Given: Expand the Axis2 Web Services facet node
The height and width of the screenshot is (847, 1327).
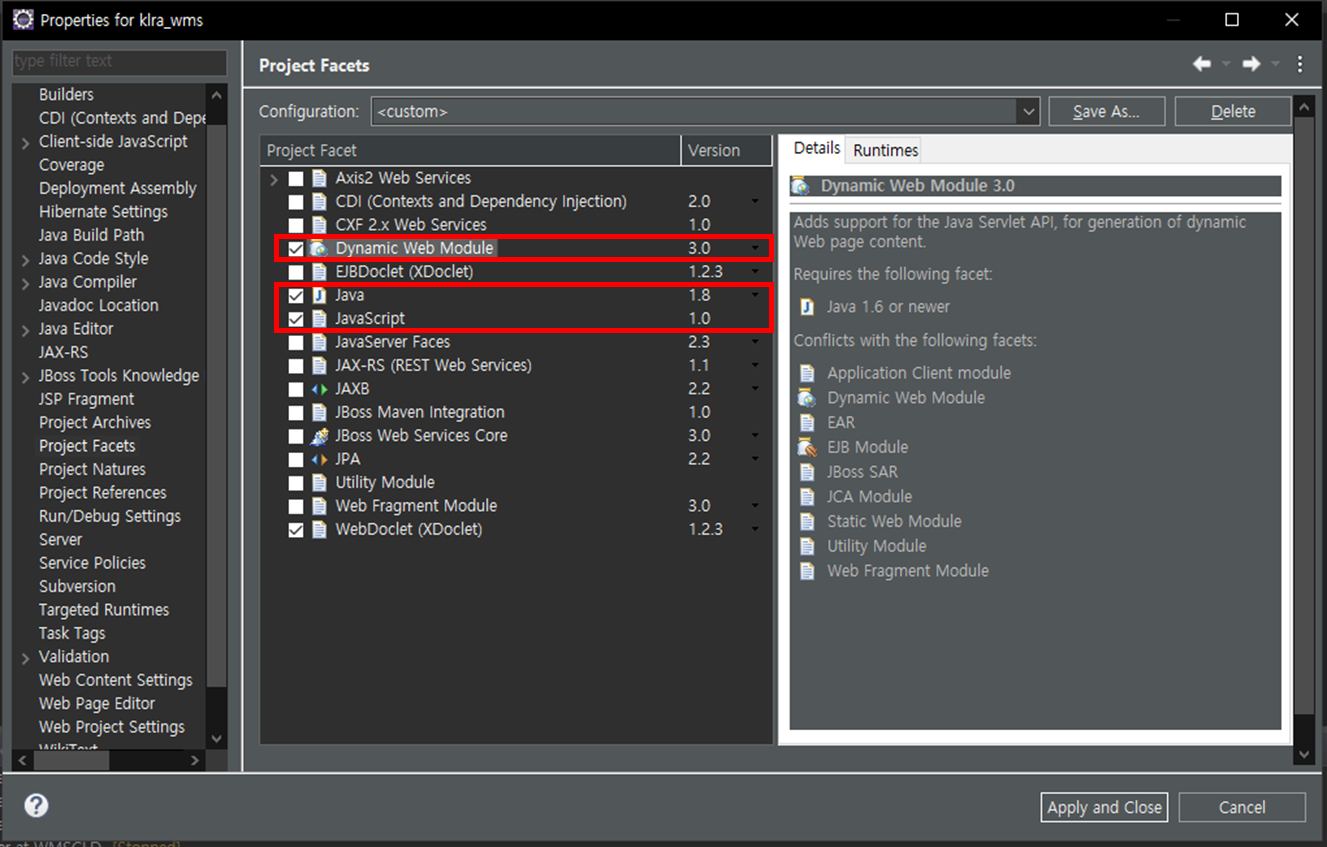Looking at the screenshot, I should [274, 179].
